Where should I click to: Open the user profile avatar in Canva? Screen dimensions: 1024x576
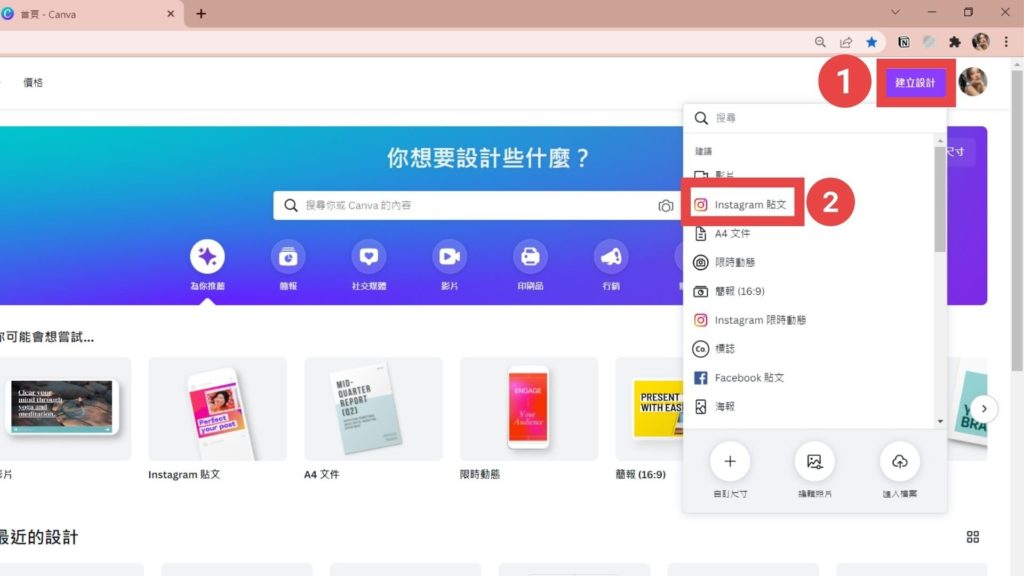[972, 82]
